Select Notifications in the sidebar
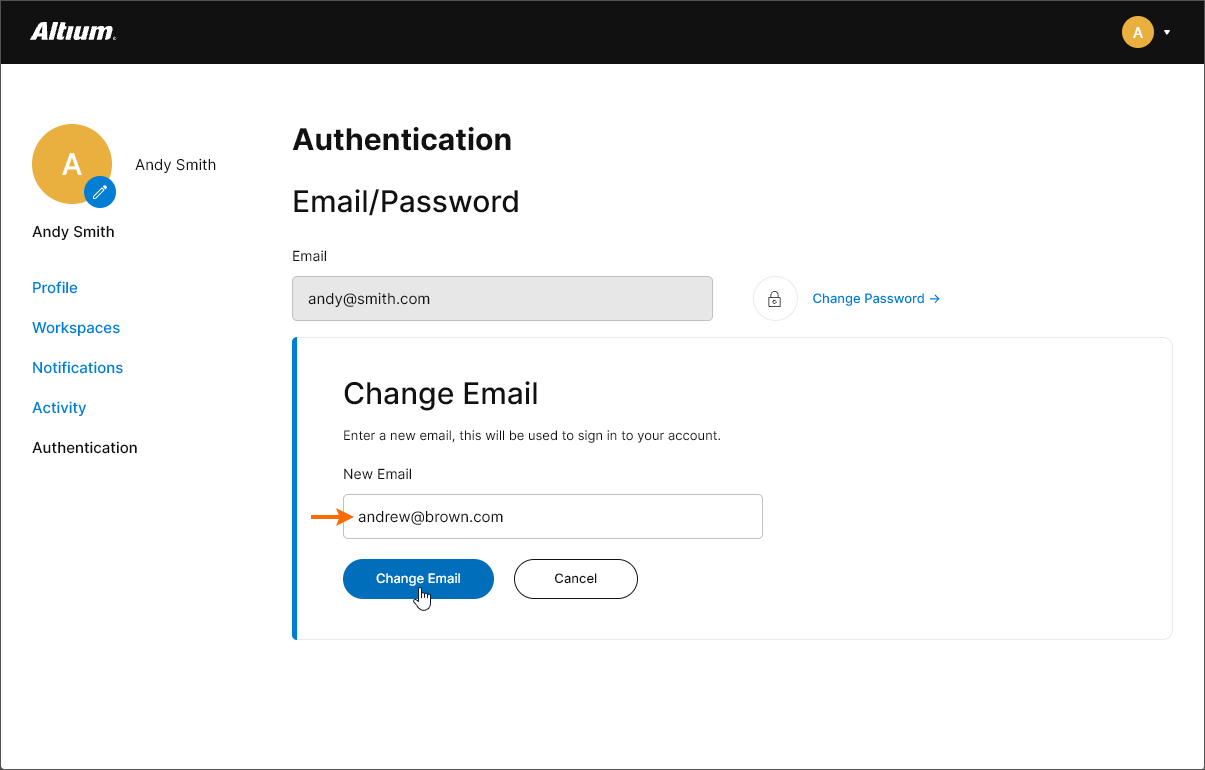The height and width of the screenshot is (770, 1205). [77, 368]
